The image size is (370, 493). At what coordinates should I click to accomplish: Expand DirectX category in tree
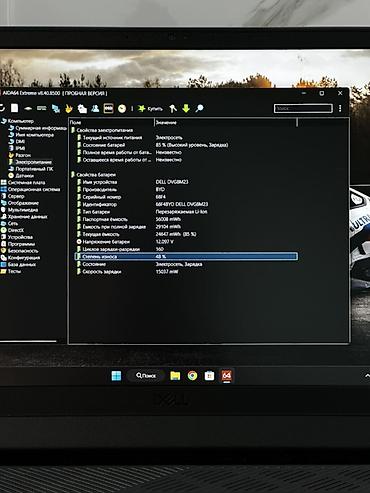click(12, 230)
